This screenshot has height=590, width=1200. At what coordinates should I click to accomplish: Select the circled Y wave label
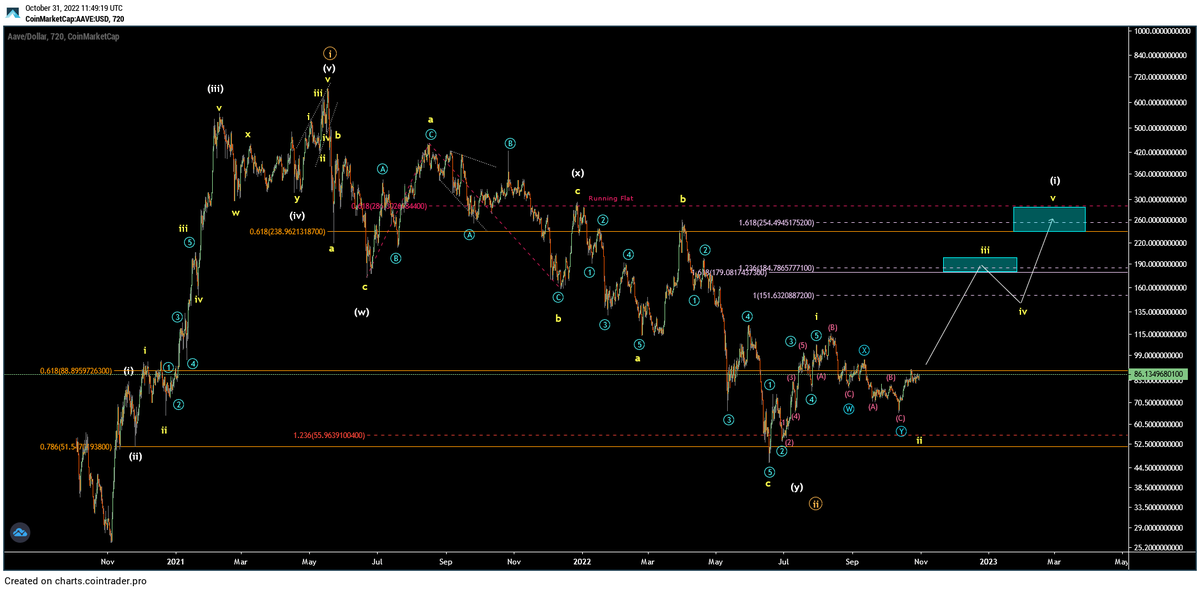(901, 431)
